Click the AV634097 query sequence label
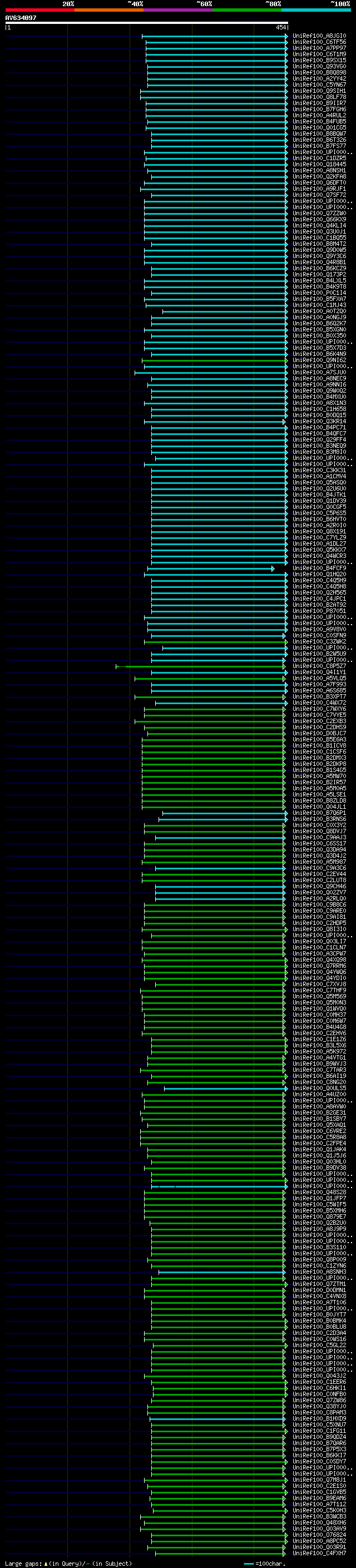 pos(21,18)
